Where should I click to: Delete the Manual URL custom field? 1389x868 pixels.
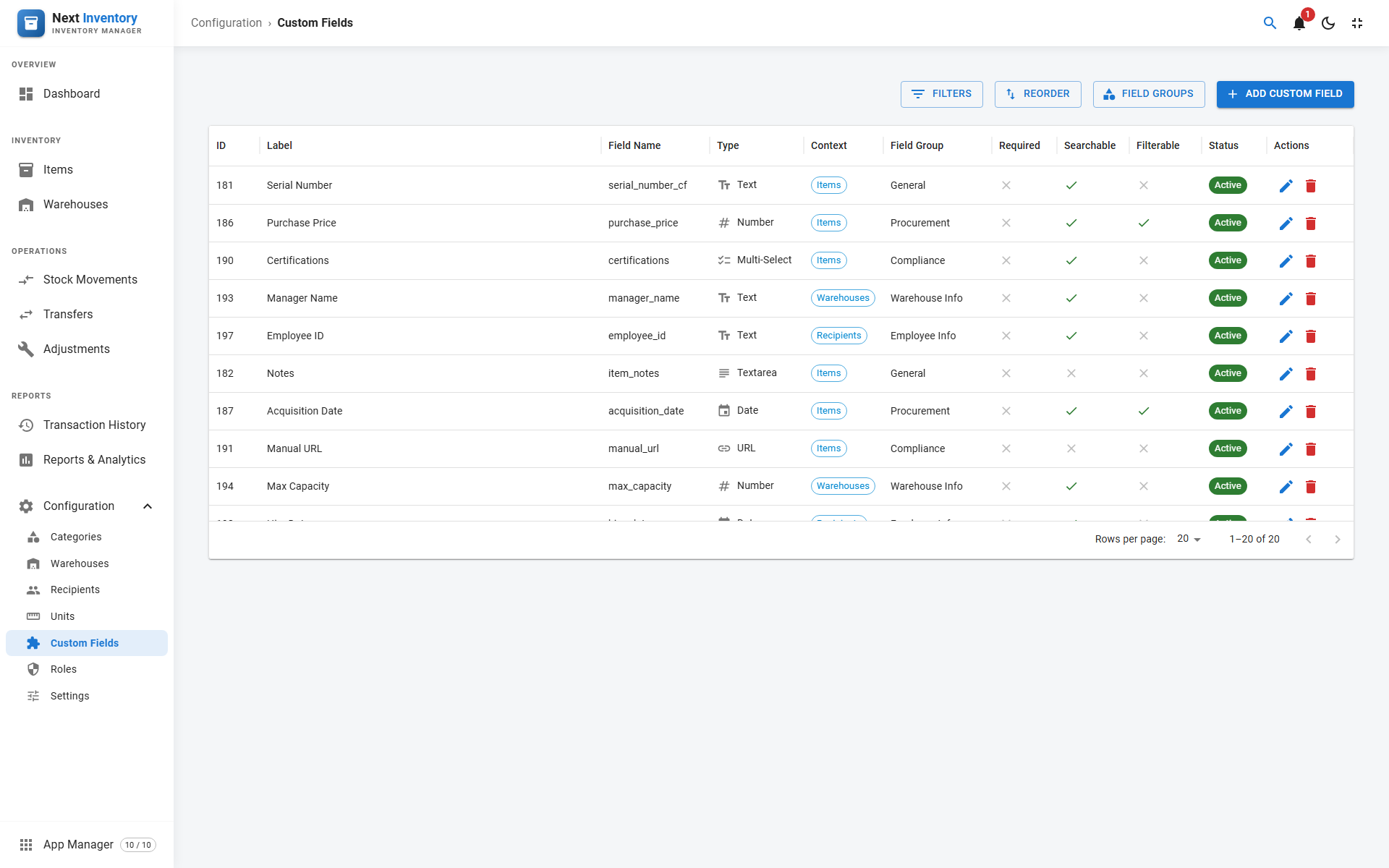tap(1311, 449)
